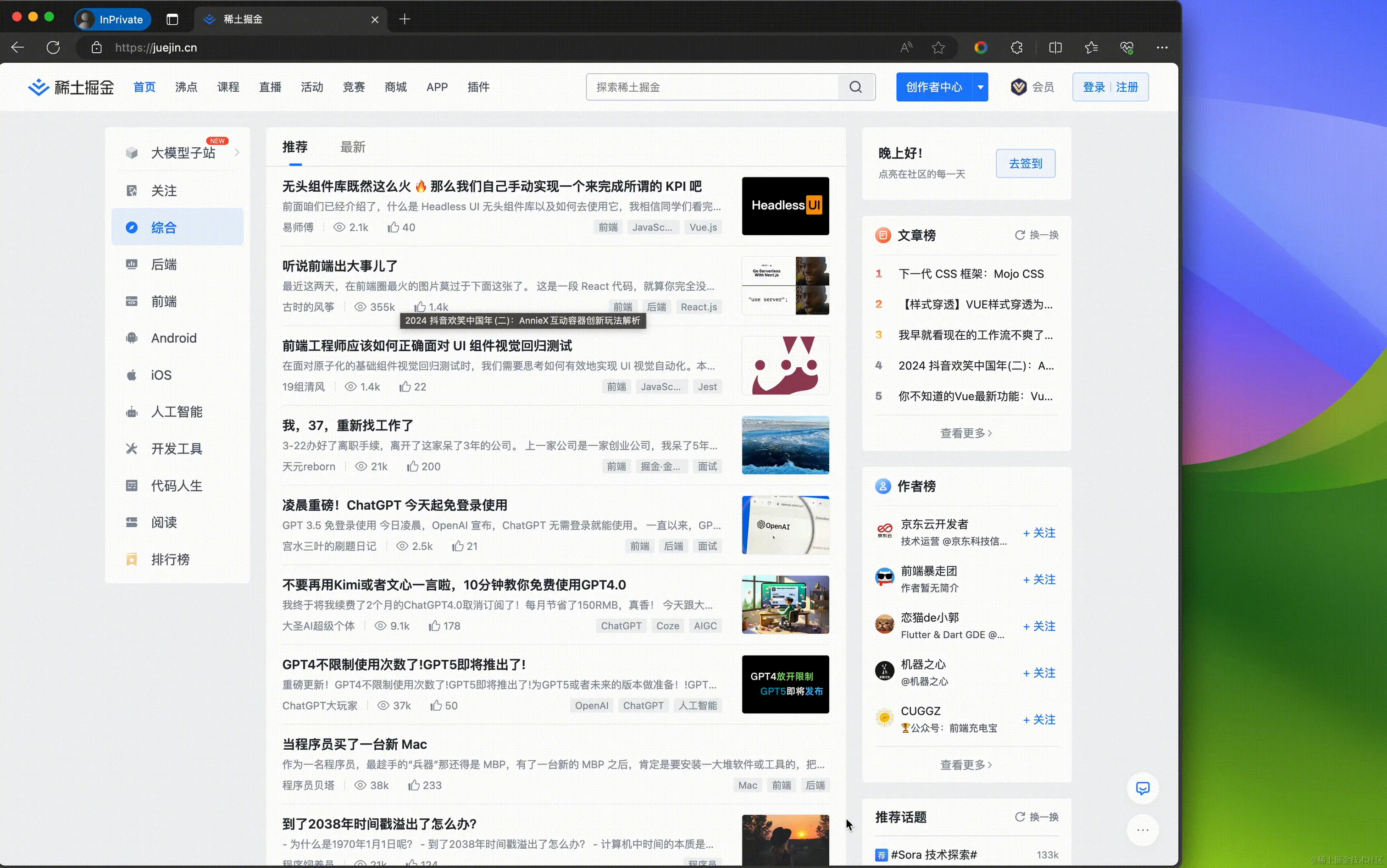Open the member badge icon 会员
The width and height of the screenshot is (1387, 868).
click(1032, 87)
